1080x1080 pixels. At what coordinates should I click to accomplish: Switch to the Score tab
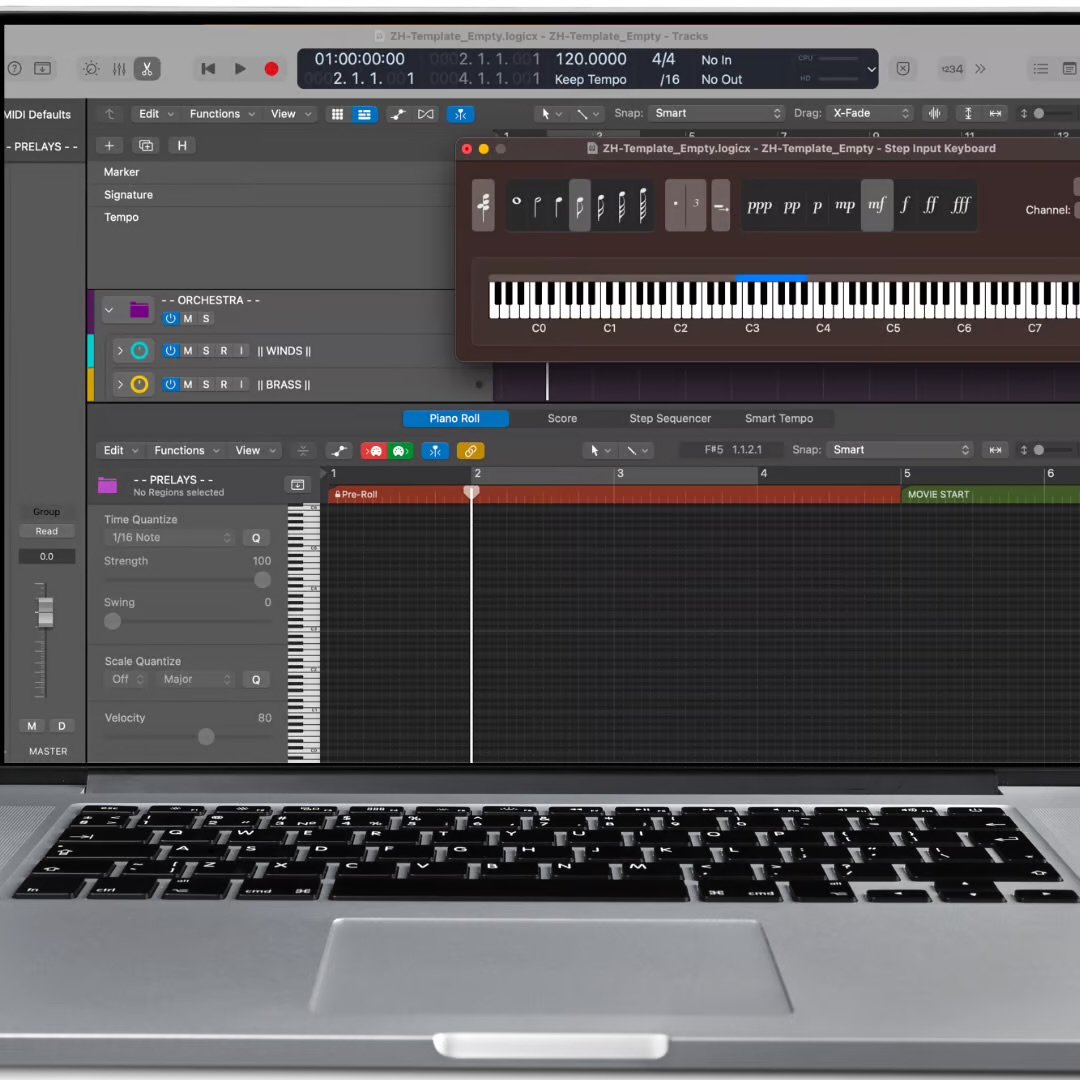[562, 418]
